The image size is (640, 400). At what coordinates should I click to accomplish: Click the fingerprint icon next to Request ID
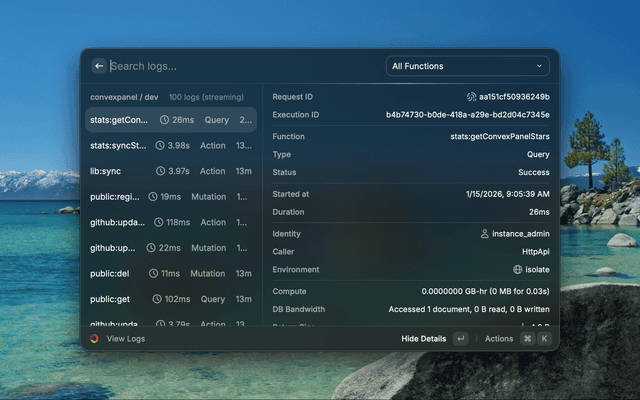[x=471, y=97]
